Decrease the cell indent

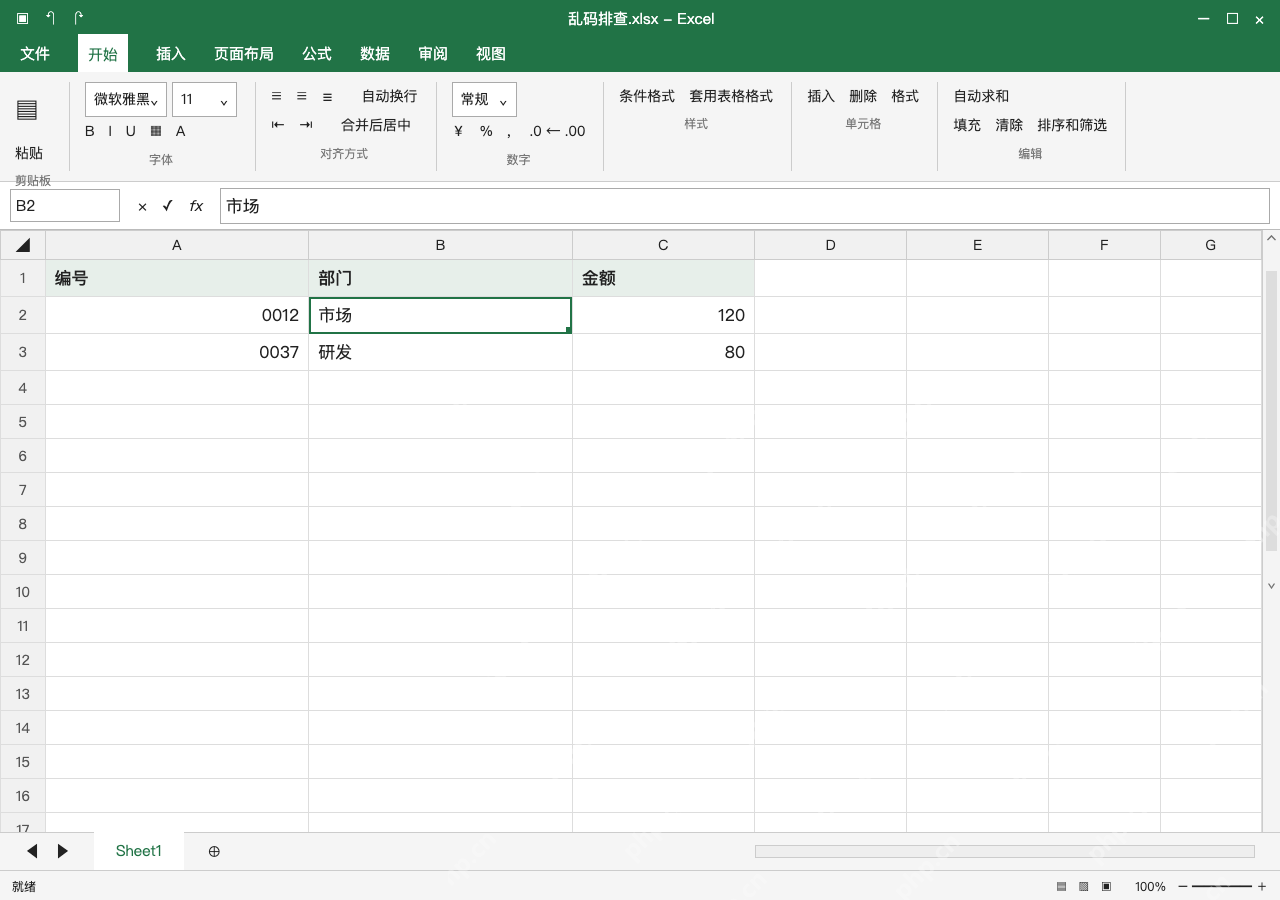[x=278, y=125]
